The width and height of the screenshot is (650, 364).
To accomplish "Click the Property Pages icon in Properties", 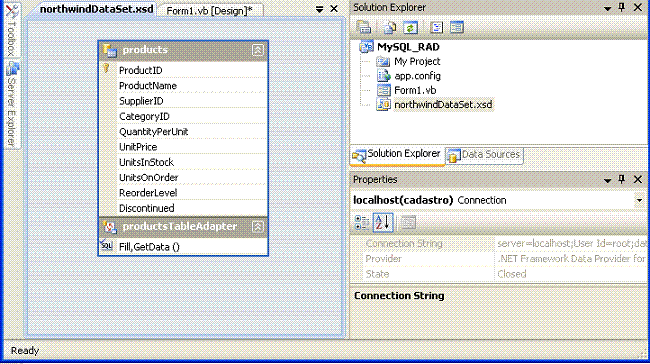I will pos(408,223).
